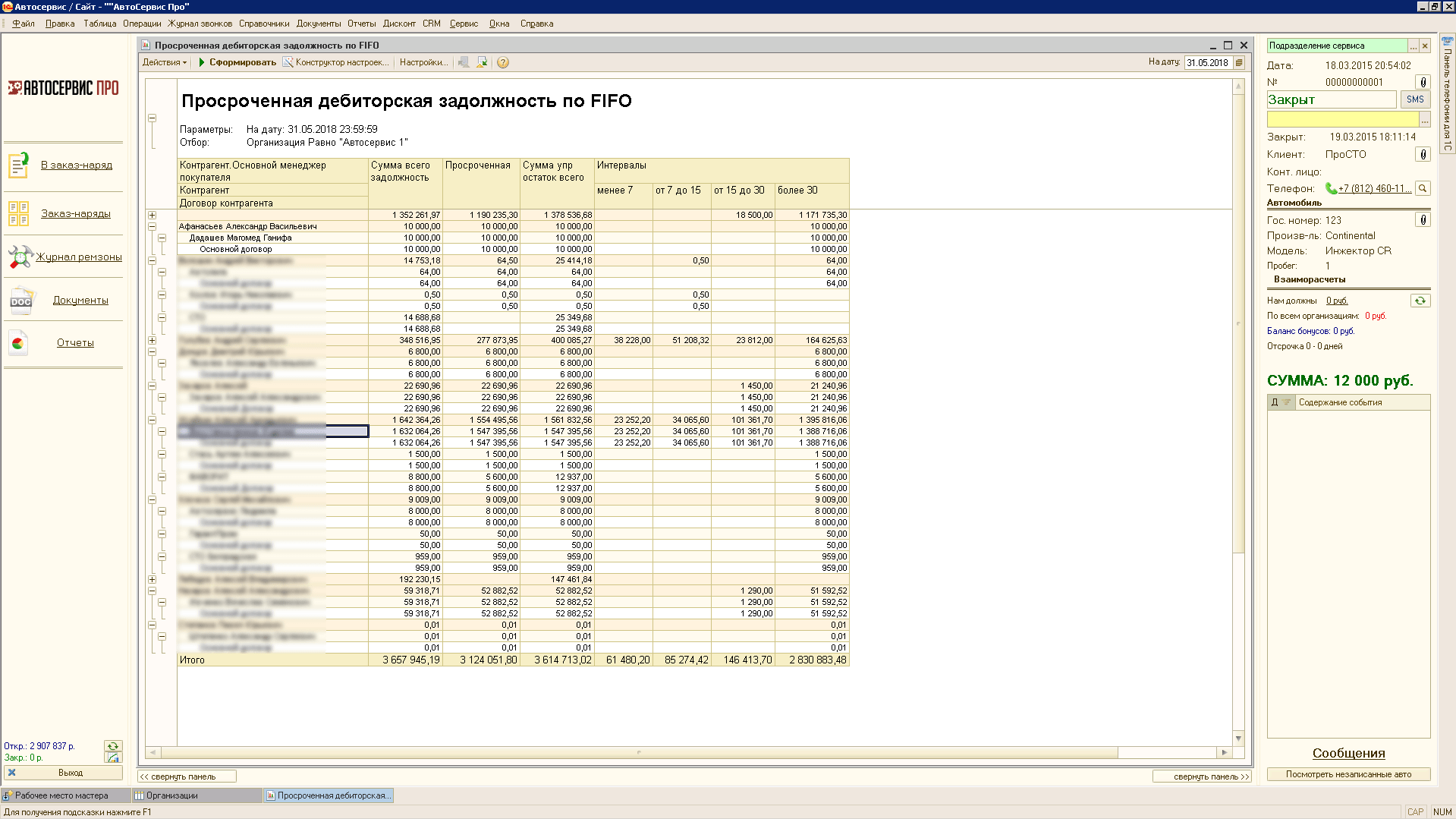Click the report's vertical scrollbar down arrow
This screenshot has width=1456, height=819.
[x=1238, y=738]
